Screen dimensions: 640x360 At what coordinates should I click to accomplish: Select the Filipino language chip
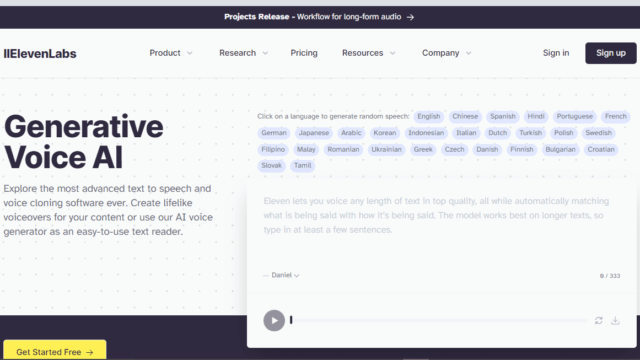[x=273, y=149]
